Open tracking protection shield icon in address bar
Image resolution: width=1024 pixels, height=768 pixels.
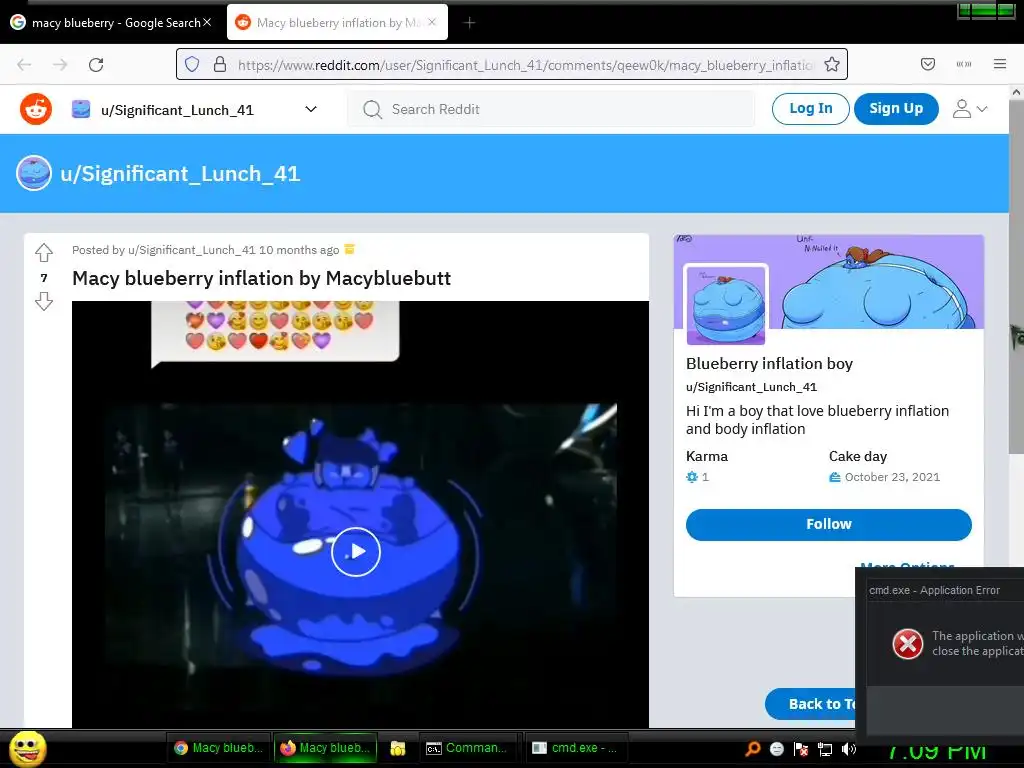point(192,64)
